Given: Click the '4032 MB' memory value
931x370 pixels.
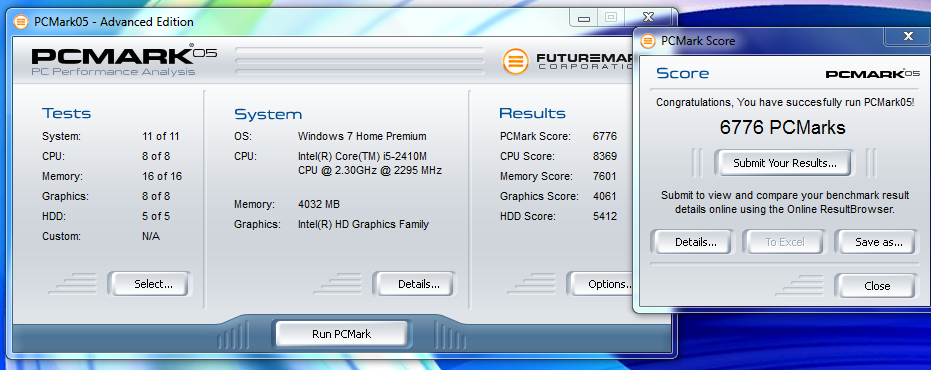Looking at the screenshot, I should (x=319, y=204).
